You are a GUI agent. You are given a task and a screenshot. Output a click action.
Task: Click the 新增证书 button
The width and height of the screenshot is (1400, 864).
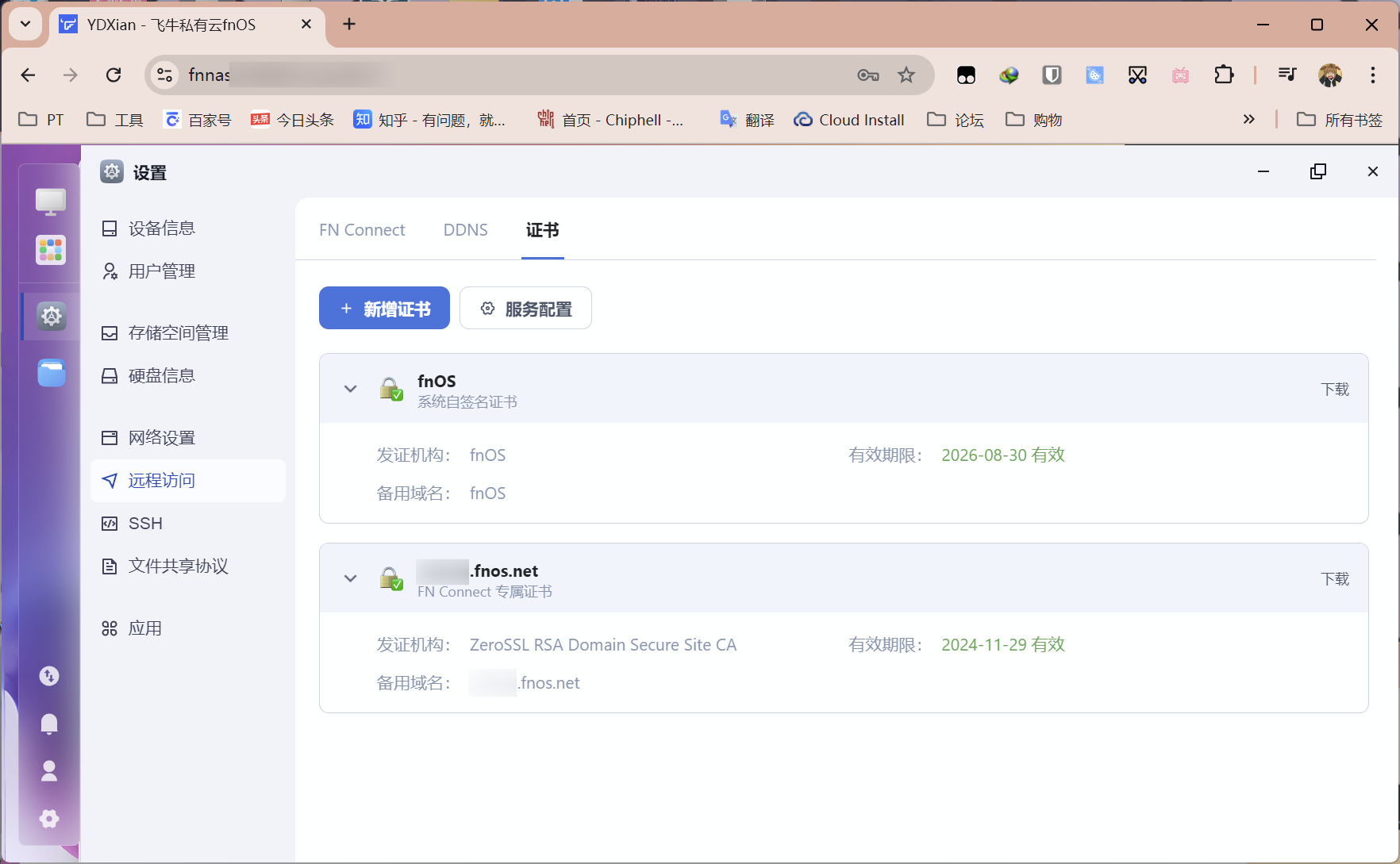tap(384, 308)
